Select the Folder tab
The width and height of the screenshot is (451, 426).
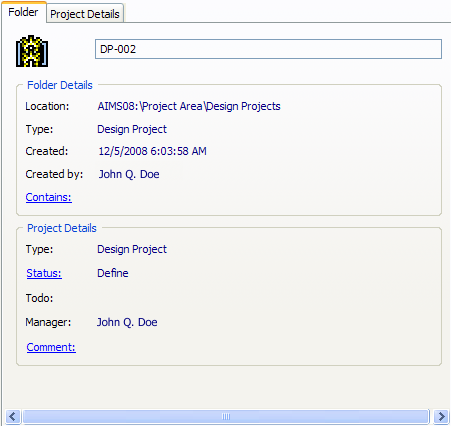23,12
